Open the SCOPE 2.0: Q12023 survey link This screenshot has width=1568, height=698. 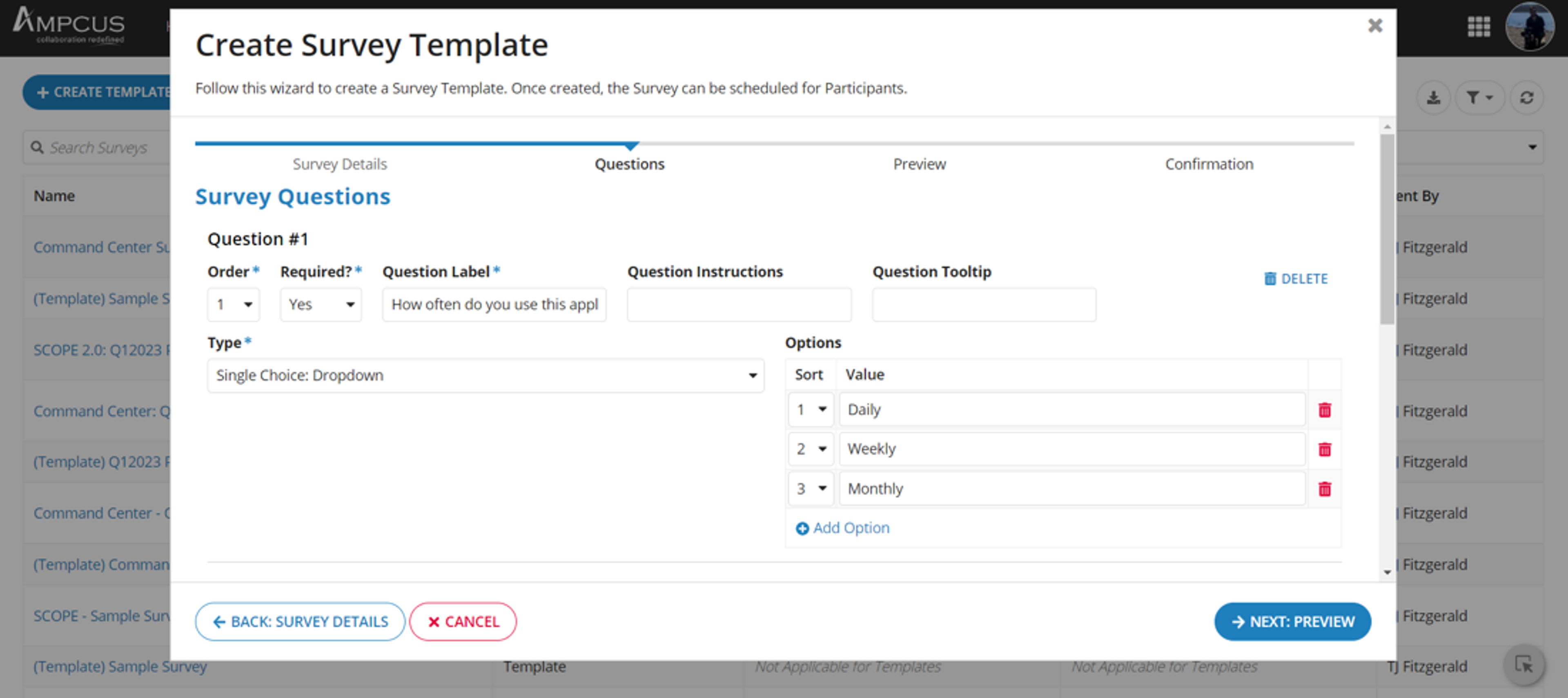102,350
